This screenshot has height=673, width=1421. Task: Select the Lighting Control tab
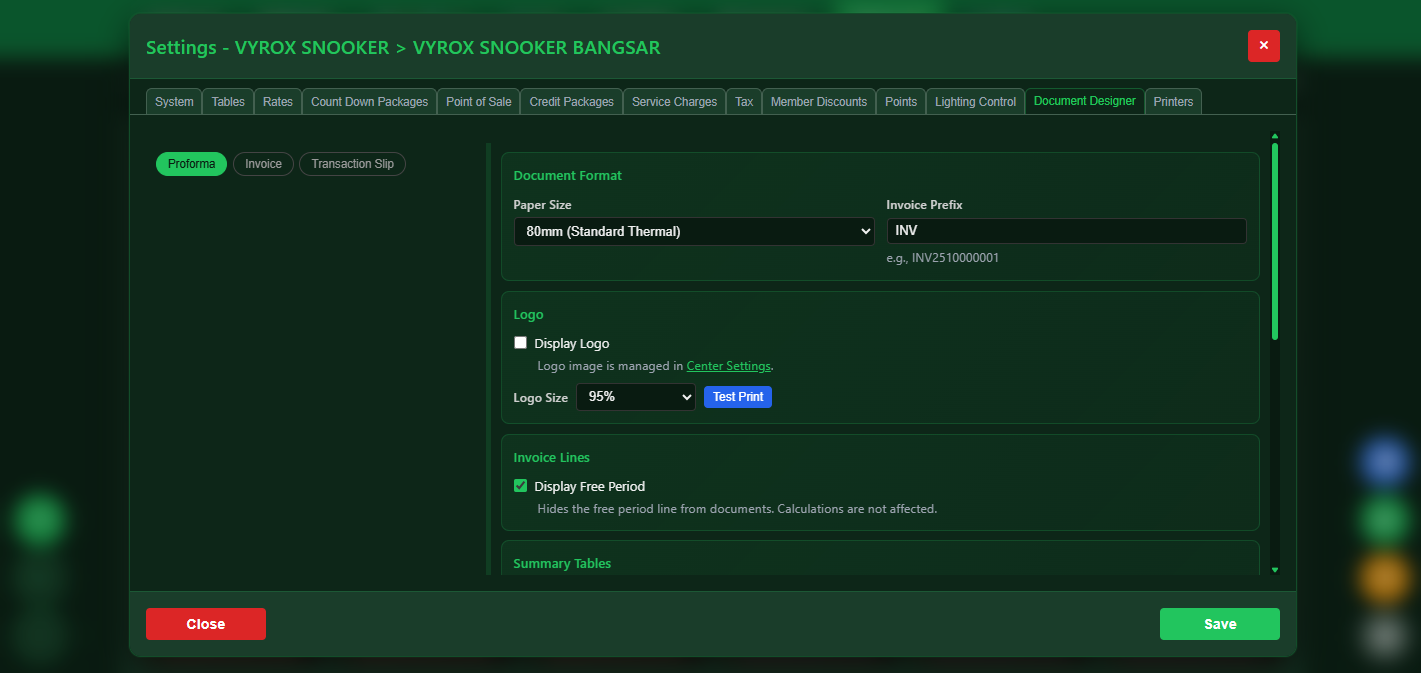pos(974,101)
